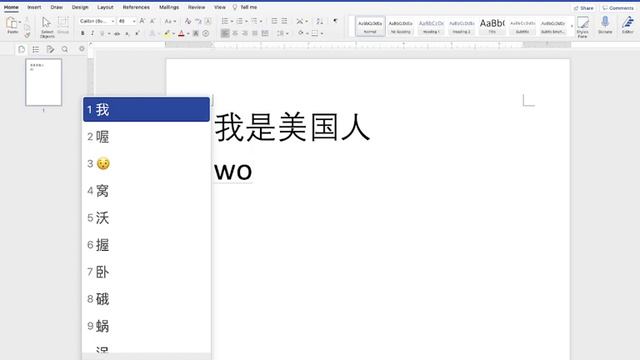
Task: Align text right
Action: (x=245, y=33)
